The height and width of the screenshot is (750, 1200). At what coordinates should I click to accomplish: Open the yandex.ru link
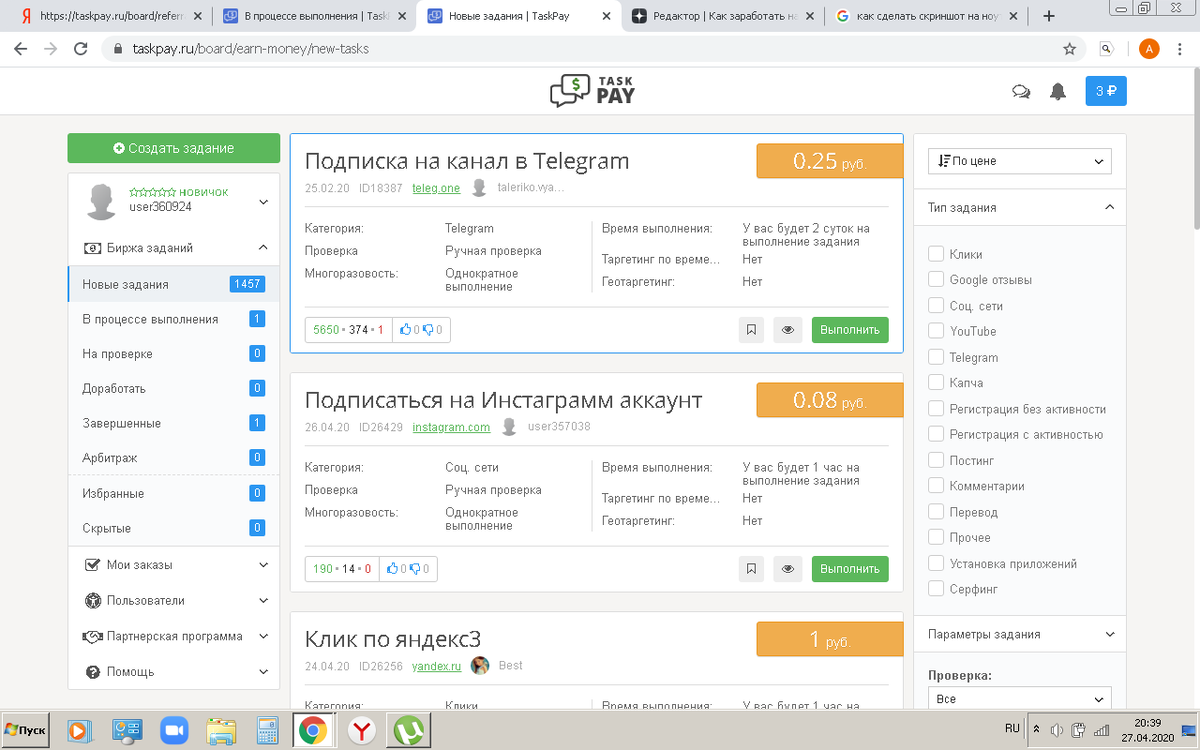tap(436, 666)
